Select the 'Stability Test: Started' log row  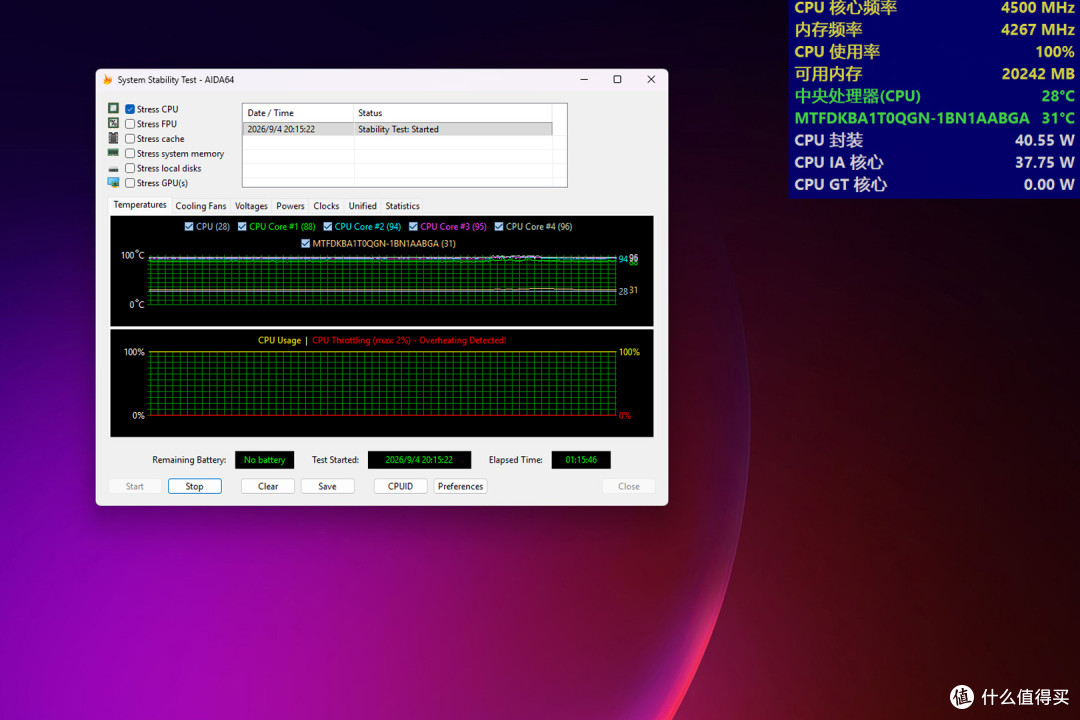tap(397, 129)
